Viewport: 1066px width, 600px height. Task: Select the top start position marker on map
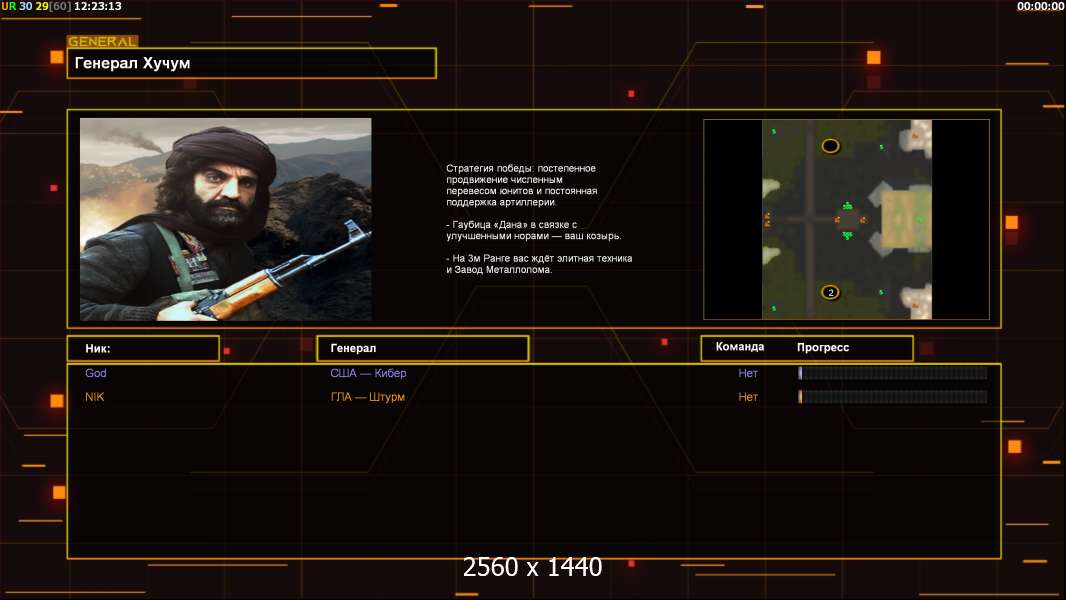(830, 145)
